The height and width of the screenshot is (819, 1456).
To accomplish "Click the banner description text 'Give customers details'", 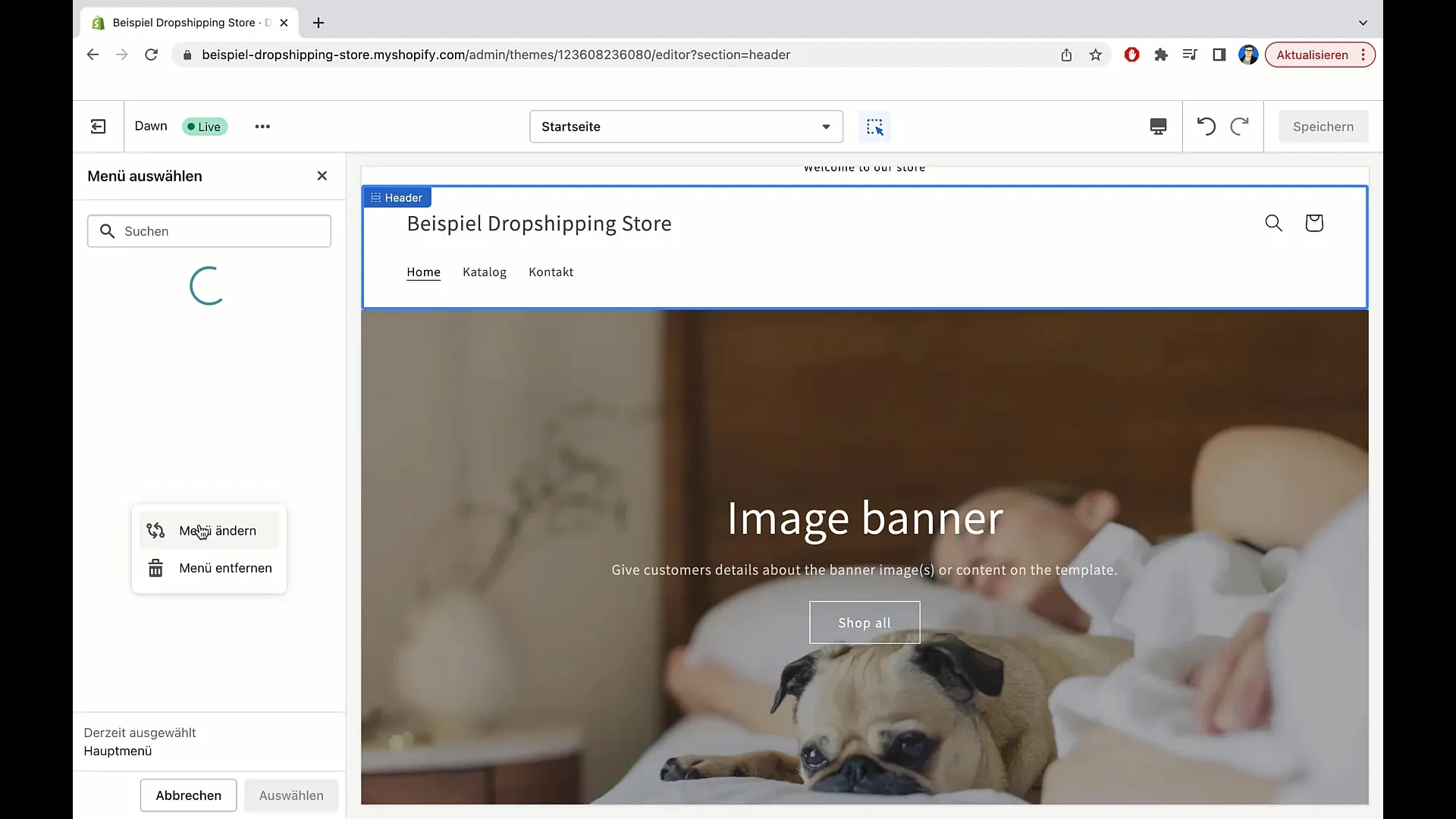I will coord(864,570).
